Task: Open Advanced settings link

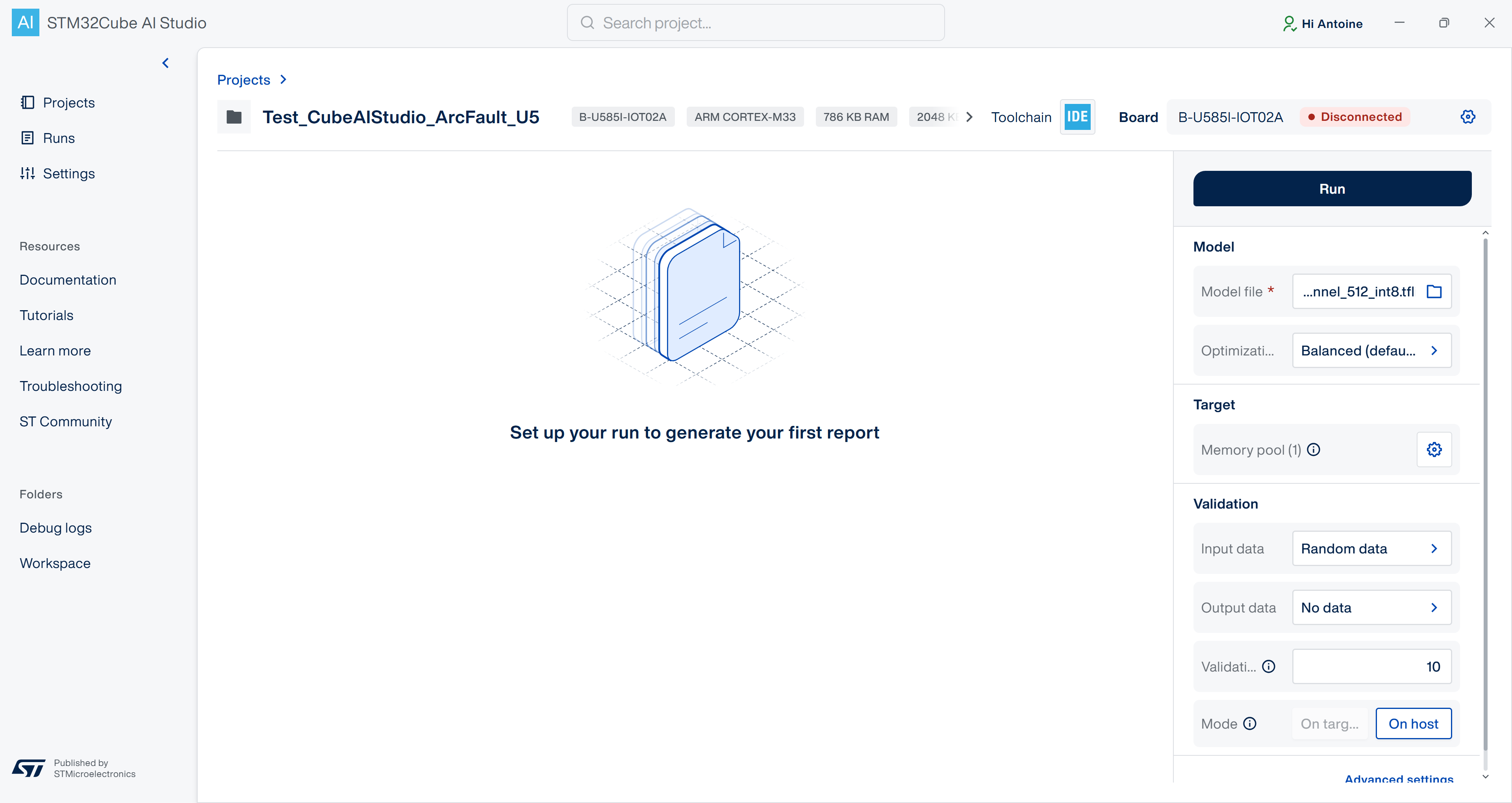Action: pyautogui.click(x=1399, y=778)
